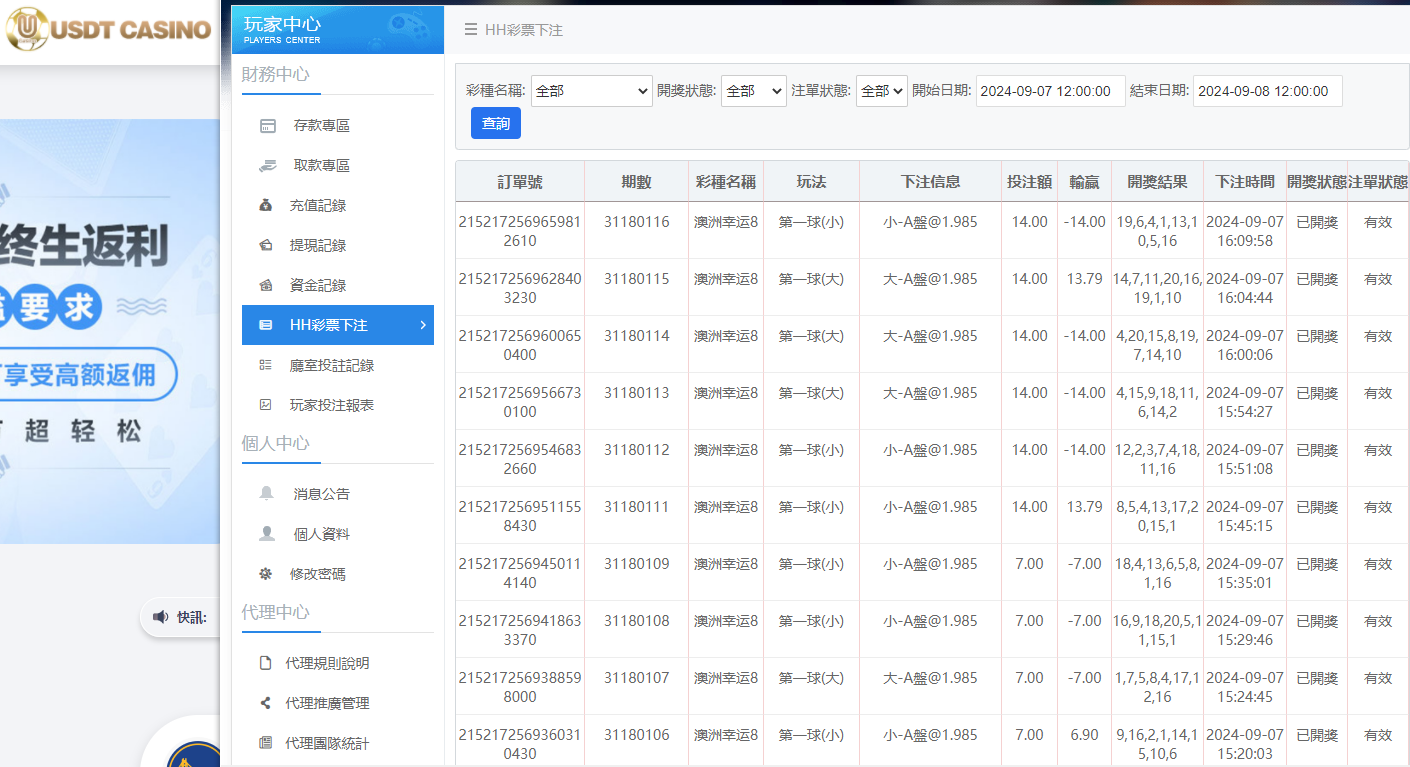Open the 玩家投注報表 report chart icon
This screenshot has width=1410, height=767.
tap(266, 405)
